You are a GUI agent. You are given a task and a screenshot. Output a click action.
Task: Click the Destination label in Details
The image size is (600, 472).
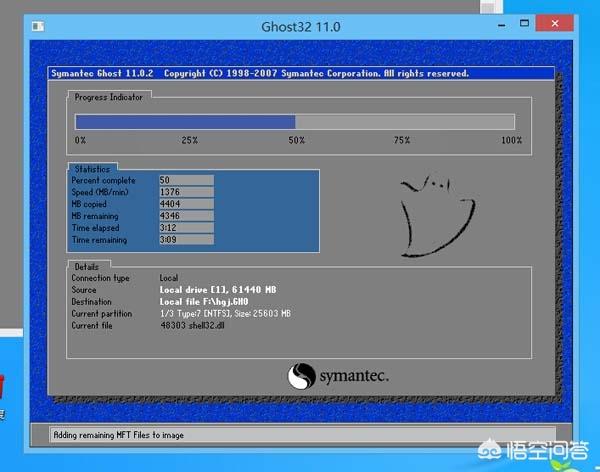(x=91, y=302)
